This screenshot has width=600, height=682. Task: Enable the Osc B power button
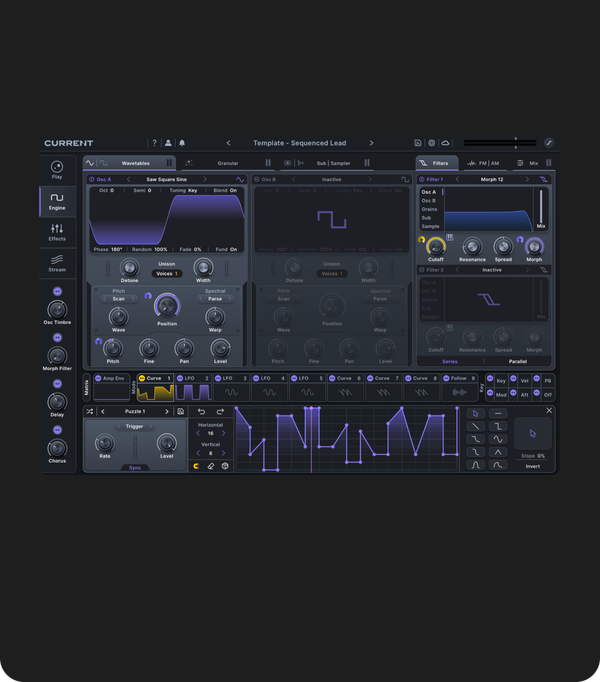pos(256,180)
